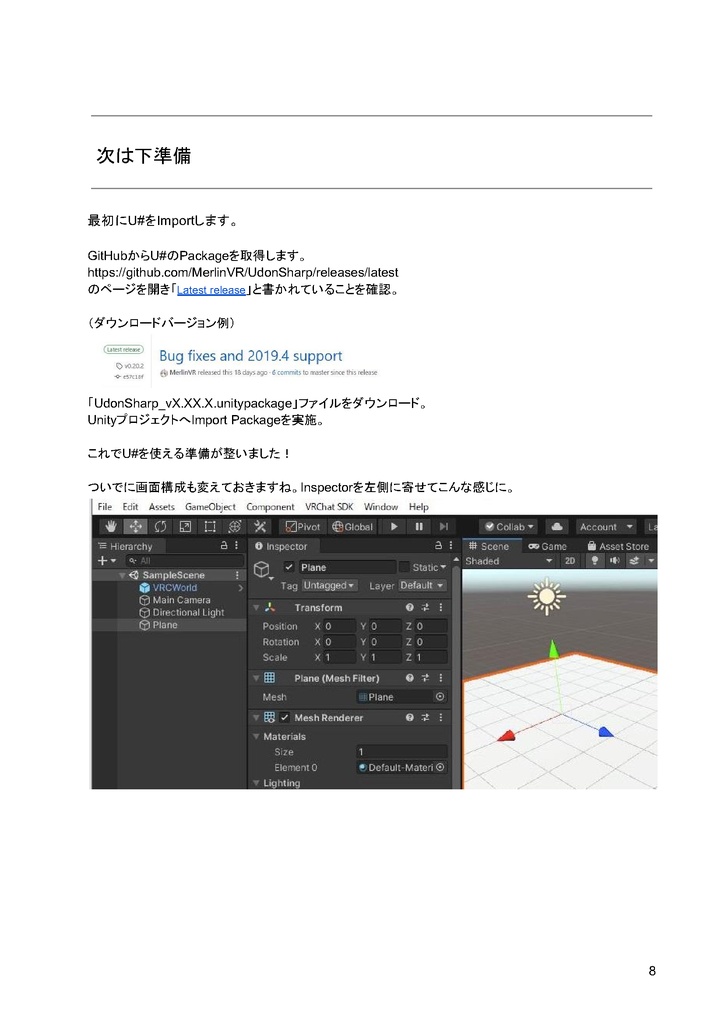The height and width of the screenshot is (1024, 725).
Task: Open the Hierarchy panel options menu
Action: click(236, 545)
